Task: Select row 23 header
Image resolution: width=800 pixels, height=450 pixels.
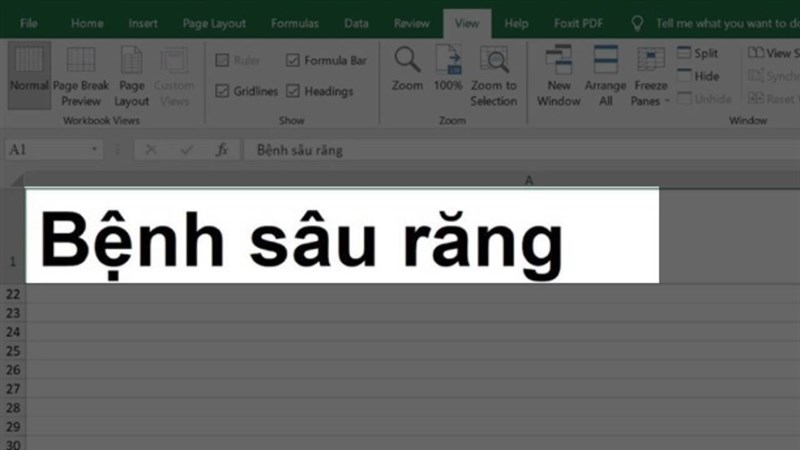Action: [13, 313]
